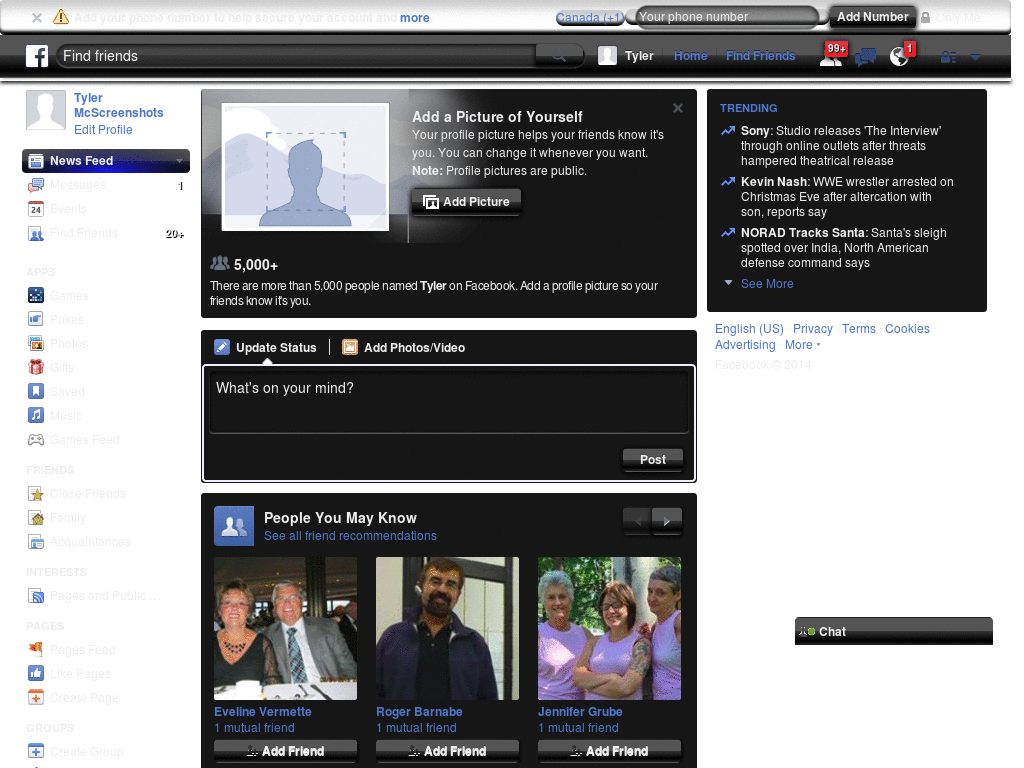Open the Privacy footer link
The height and width of the screenshot is (768, 1024).
pos(812,328)
